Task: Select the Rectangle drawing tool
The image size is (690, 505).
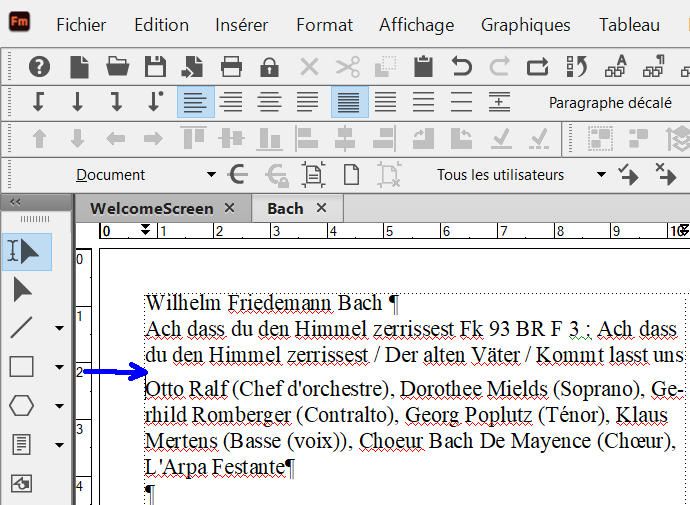Action: click(x=21, y=366)
